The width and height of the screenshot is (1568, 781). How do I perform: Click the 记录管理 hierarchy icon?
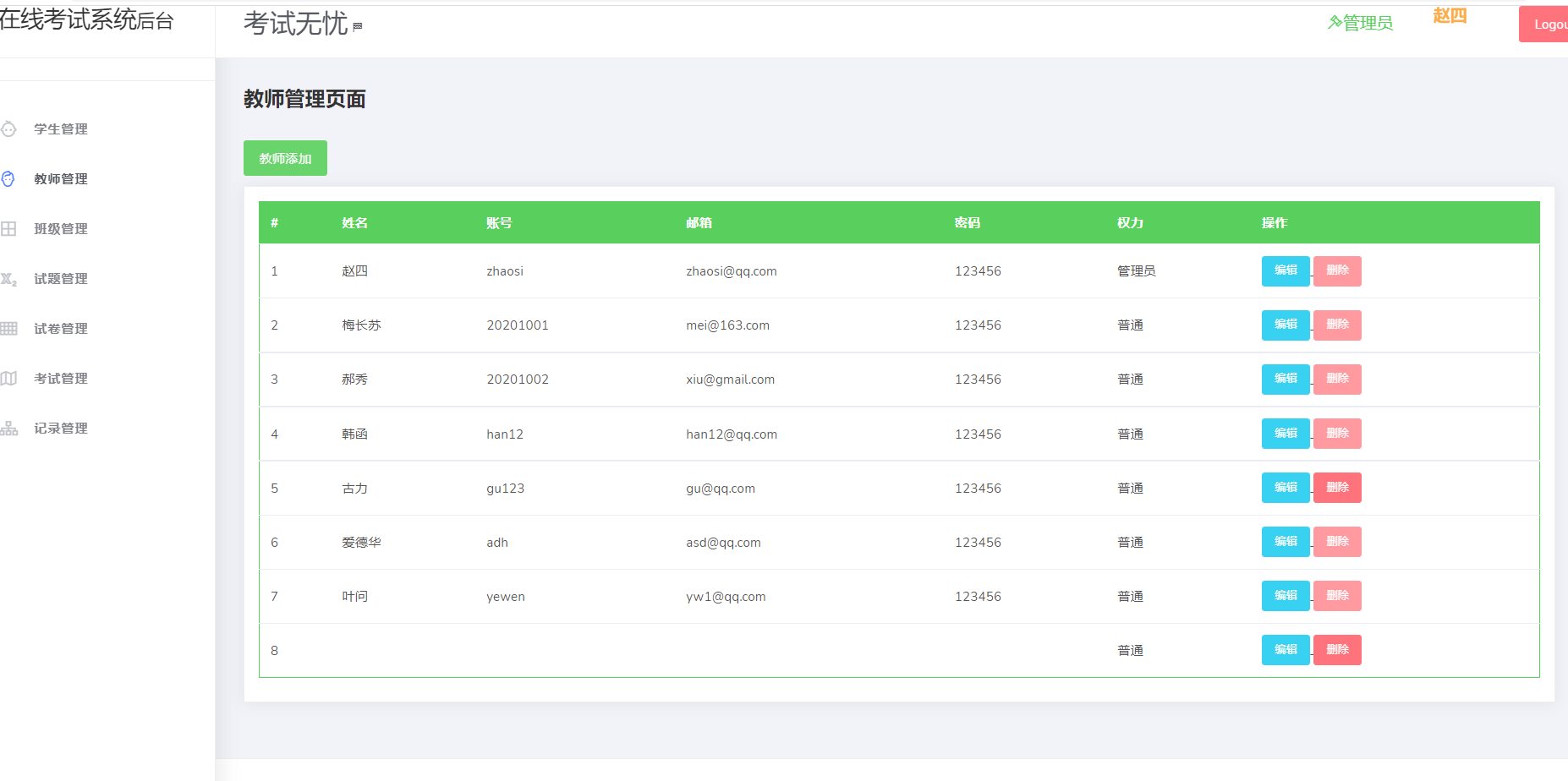pos(8,429)
